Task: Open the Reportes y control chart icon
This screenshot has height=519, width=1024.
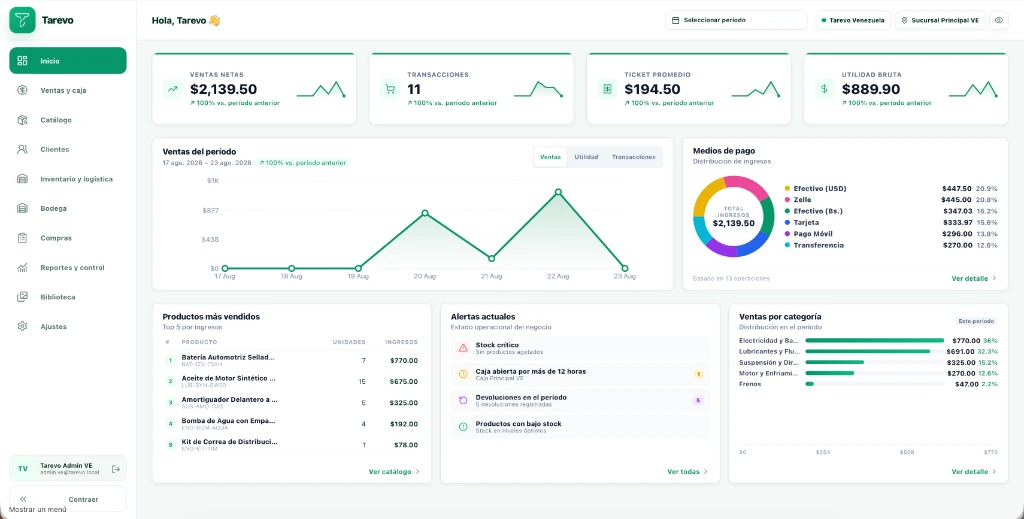Action: click(22, 268)
